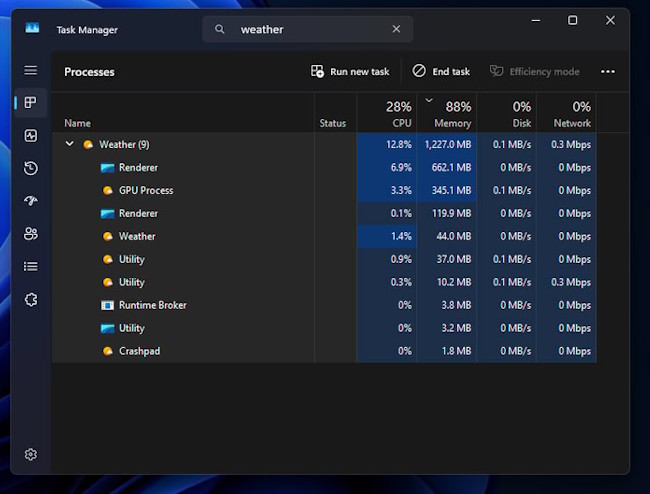650x494 pixels.
Task: Click the 1.8 MB memory cell
Action: click(447, 351)
